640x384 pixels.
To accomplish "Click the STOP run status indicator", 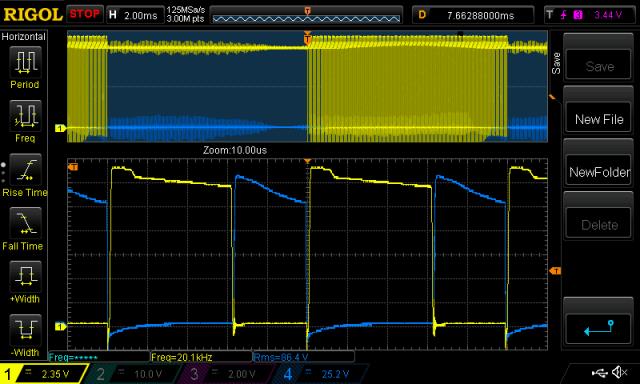I will click(84, 14).
